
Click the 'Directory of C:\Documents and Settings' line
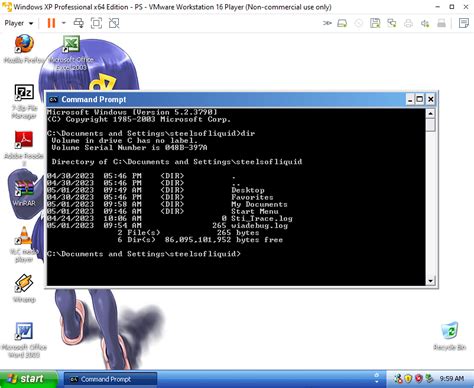click(177, 162)
